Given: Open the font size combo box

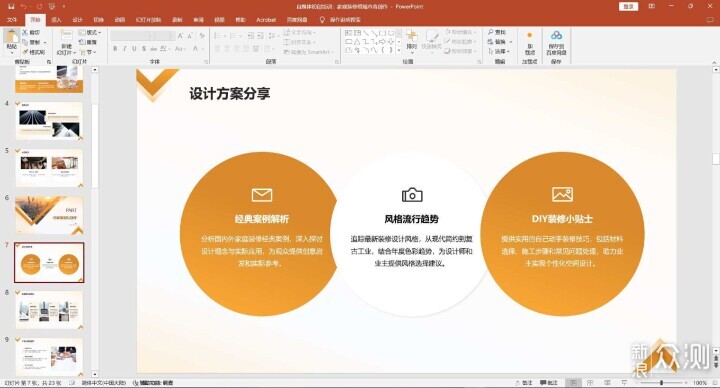Looking at the screenshot, I should pyautogui.click(x=165, y=36).
